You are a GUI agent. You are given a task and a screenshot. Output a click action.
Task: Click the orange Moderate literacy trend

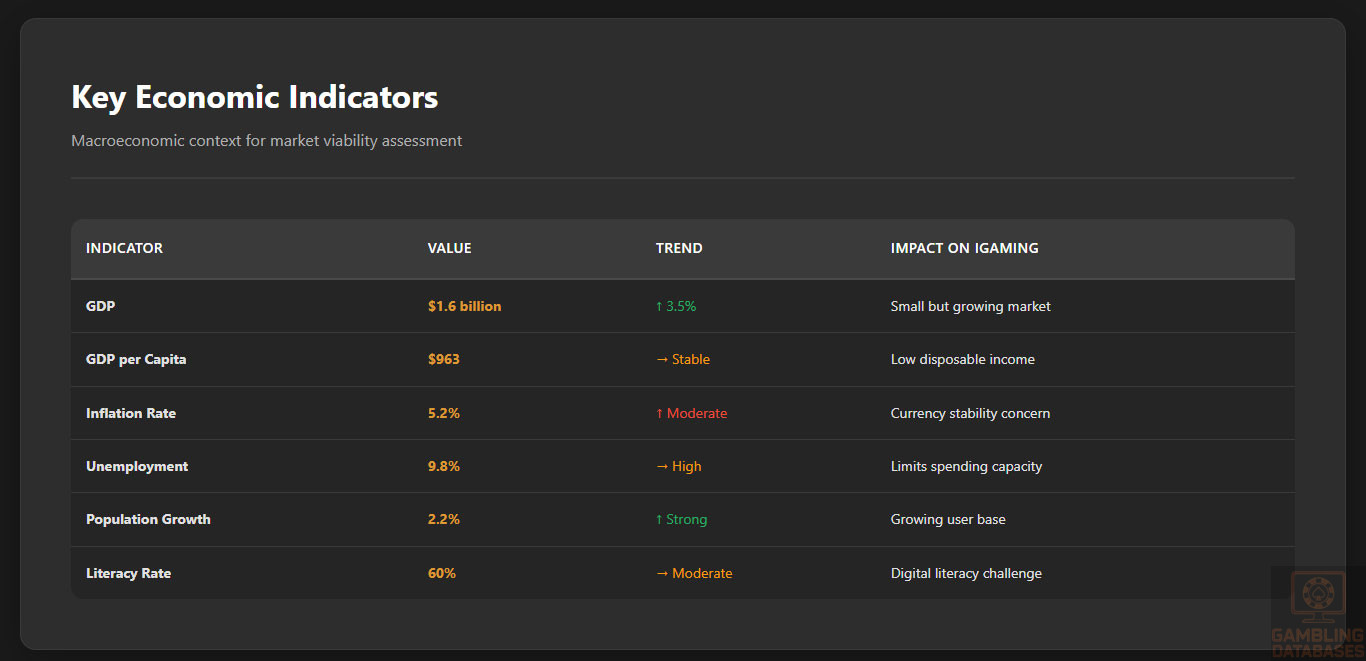(x=694, y=573)
